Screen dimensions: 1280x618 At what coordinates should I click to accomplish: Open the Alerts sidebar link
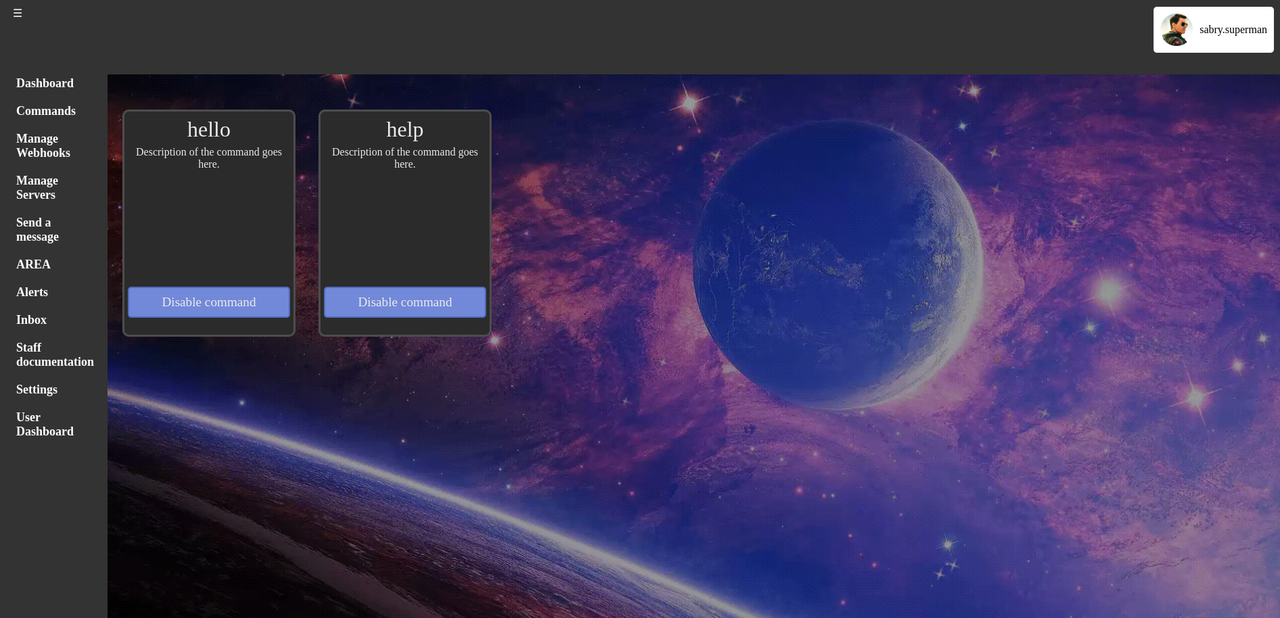(x=32, y=292)
